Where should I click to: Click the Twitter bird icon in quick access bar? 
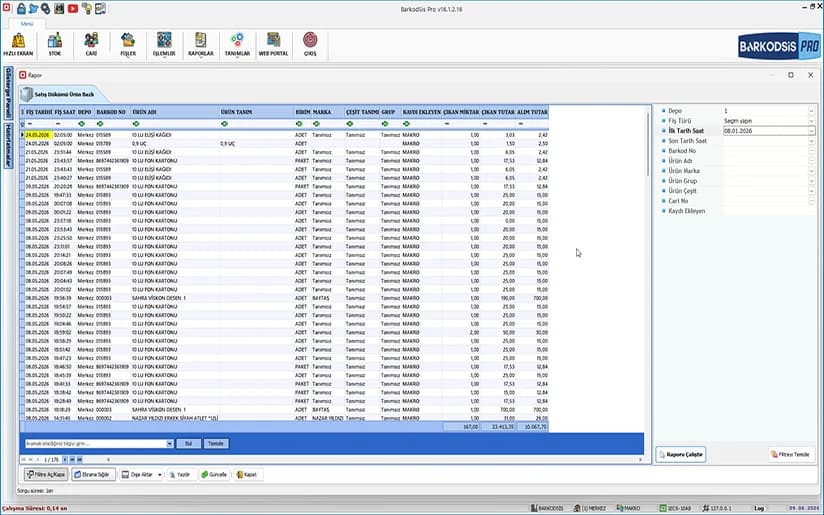[33, 8]
